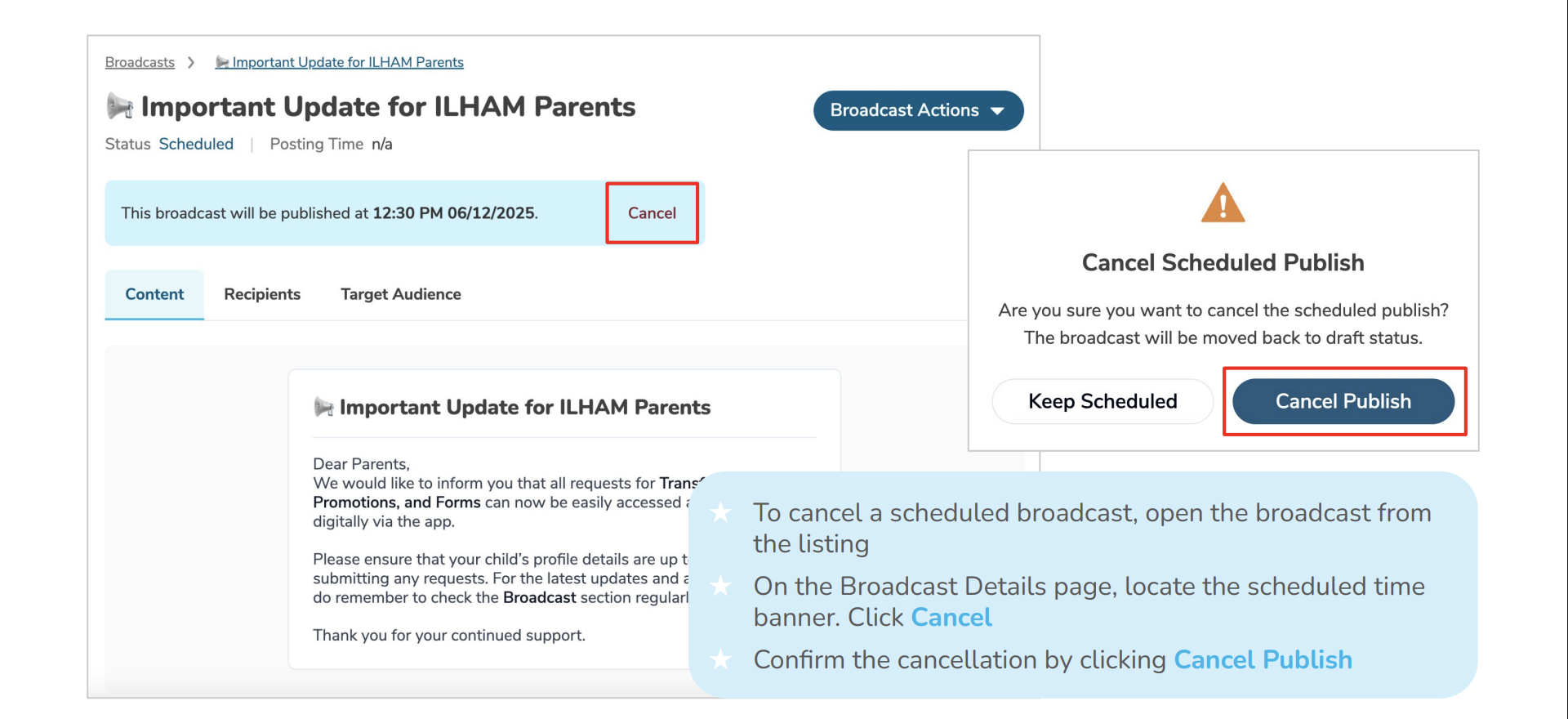Confirm with the Cancel Publish button
Screen dimensions: 1568x719
click(1343, 401)
